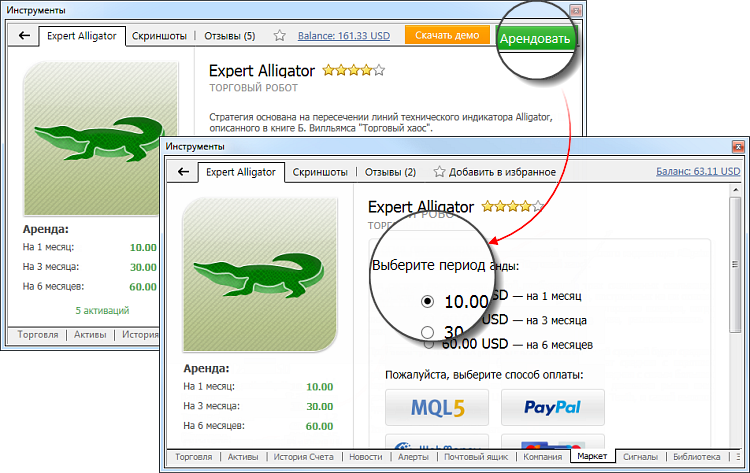
Task: Click 60.00 price under Аренда in front window
Action: pos(320,426)
